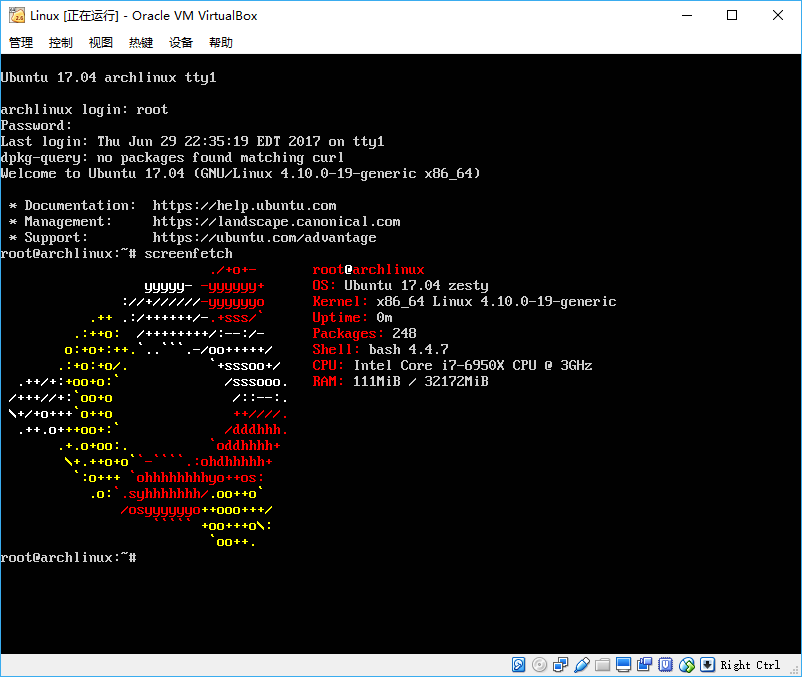The width and height of the screenshot is (802, 677).
Task: Click the VirtualBox icon in title bar
Action: tap(17, 16)
